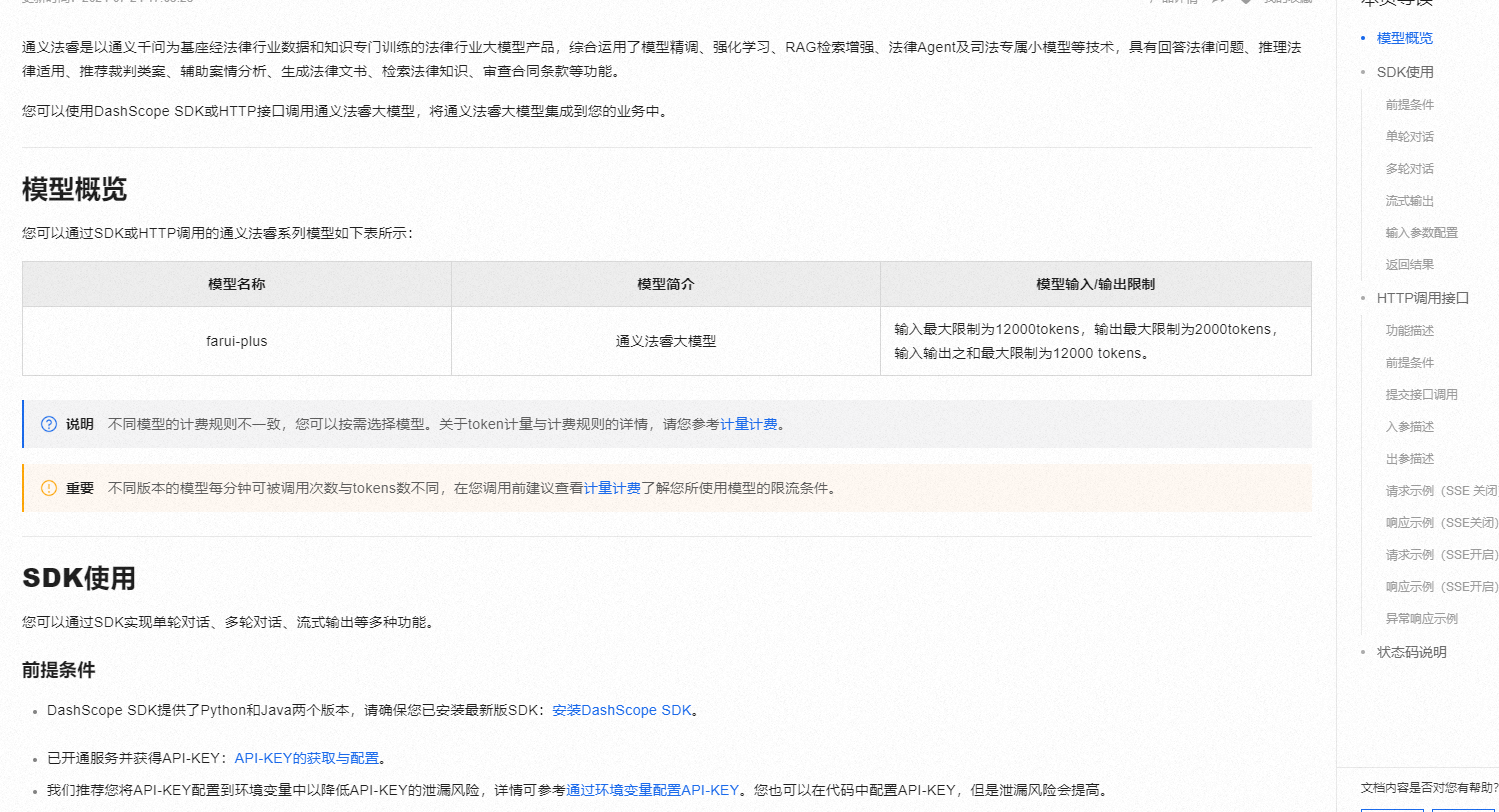This screenshot has width=1499, height=812.
Task: Open the API-KEY的获取与配置 link
Action: coord(307,758)
